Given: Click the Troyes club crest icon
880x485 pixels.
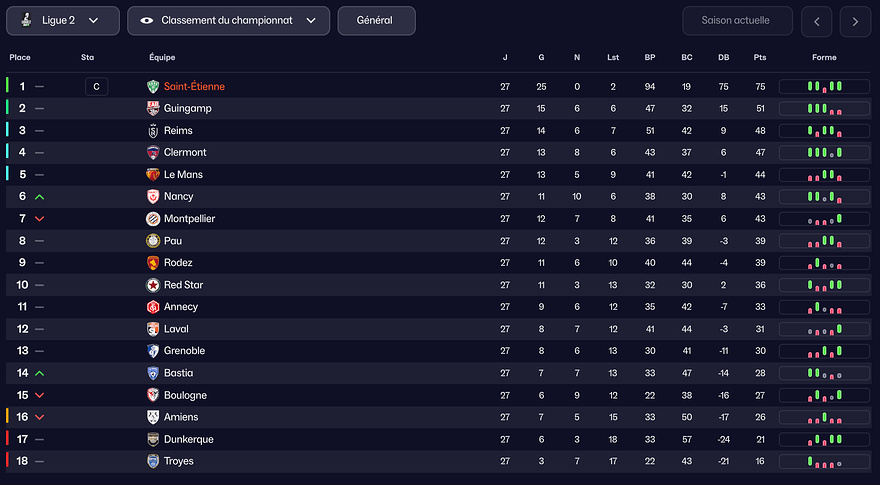Looking at the screenshot, I should pyautogui.click(x=153, y=461).
